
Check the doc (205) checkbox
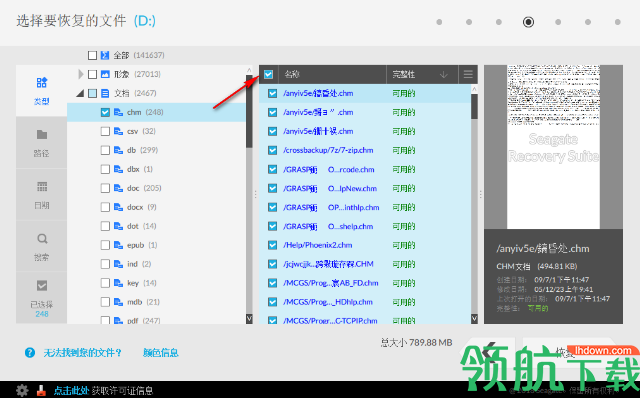[105, 188]
